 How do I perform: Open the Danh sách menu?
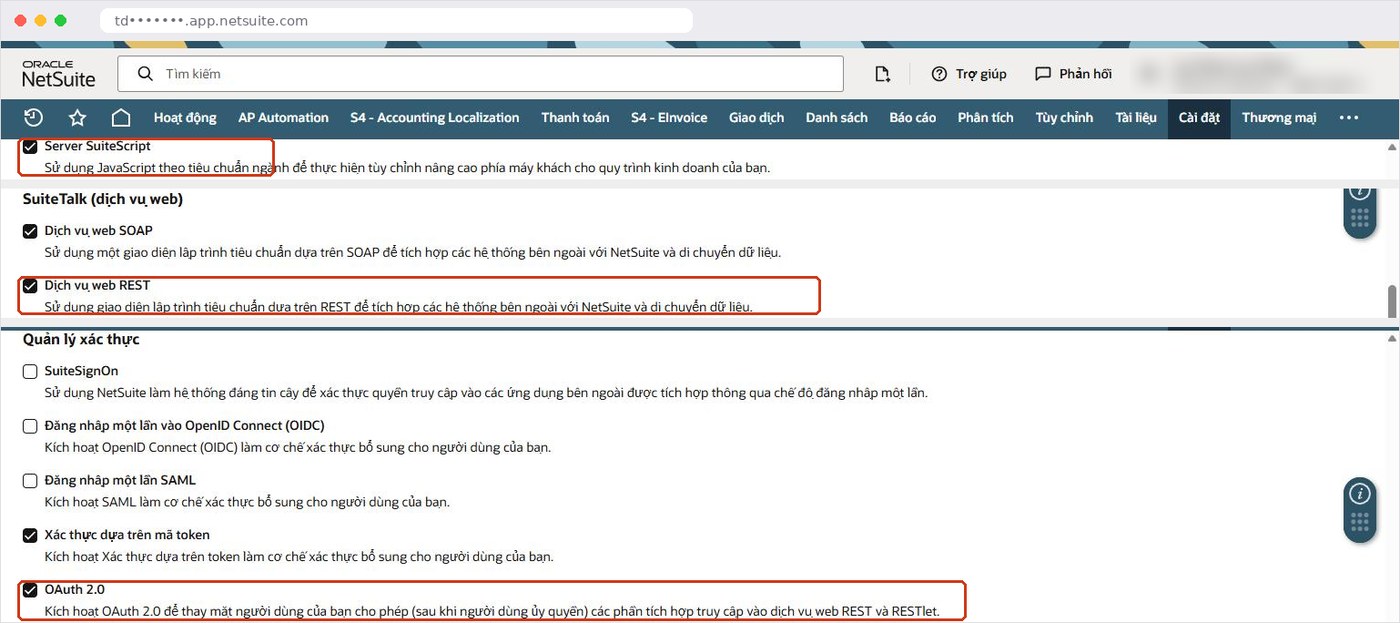tap(837, 118)
